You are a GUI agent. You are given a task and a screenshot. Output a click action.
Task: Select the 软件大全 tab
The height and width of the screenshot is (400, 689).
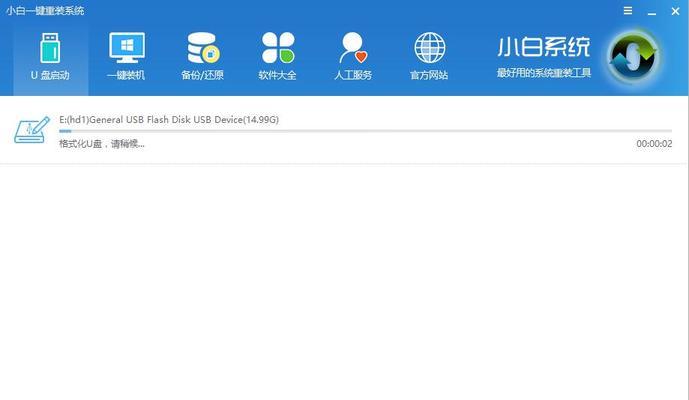(277, 57)
